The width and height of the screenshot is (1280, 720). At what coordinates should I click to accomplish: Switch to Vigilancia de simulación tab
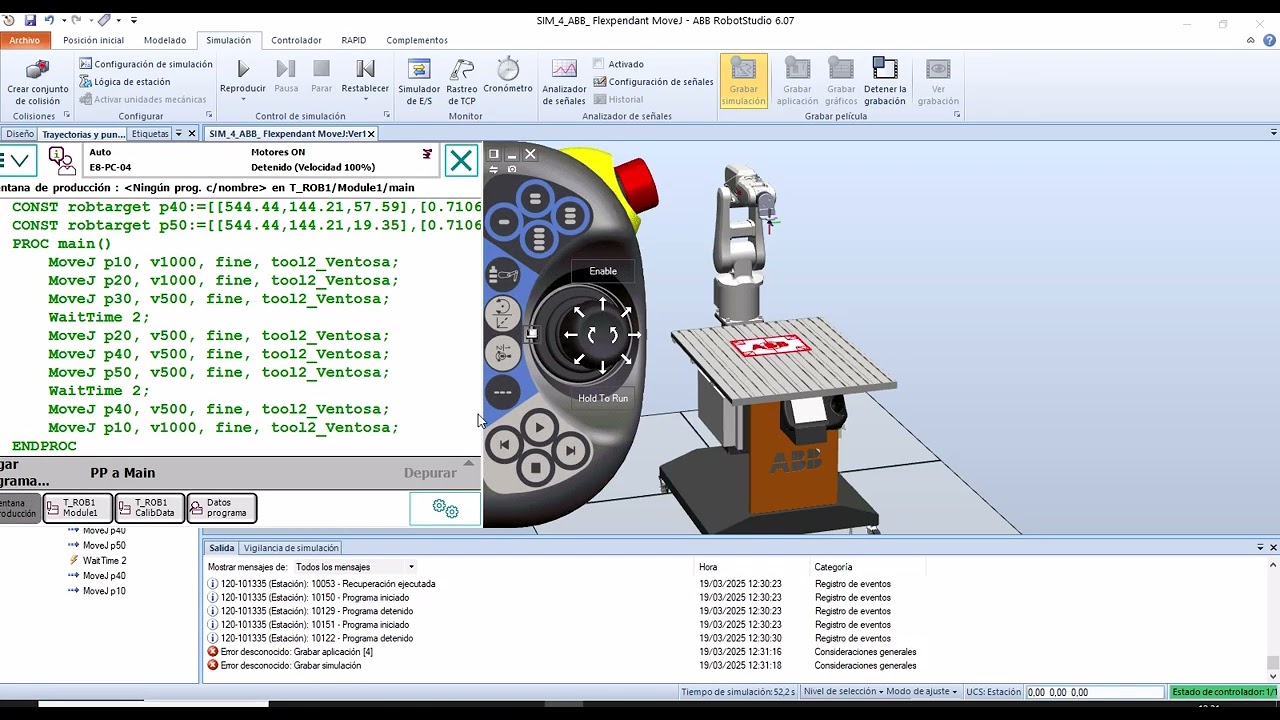(291, 548)
